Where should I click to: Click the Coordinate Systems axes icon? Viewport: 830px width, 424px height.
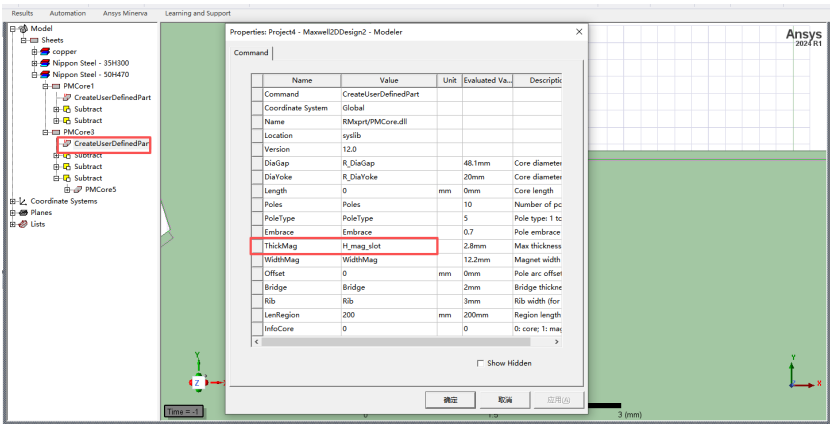[x=23, y=201]
